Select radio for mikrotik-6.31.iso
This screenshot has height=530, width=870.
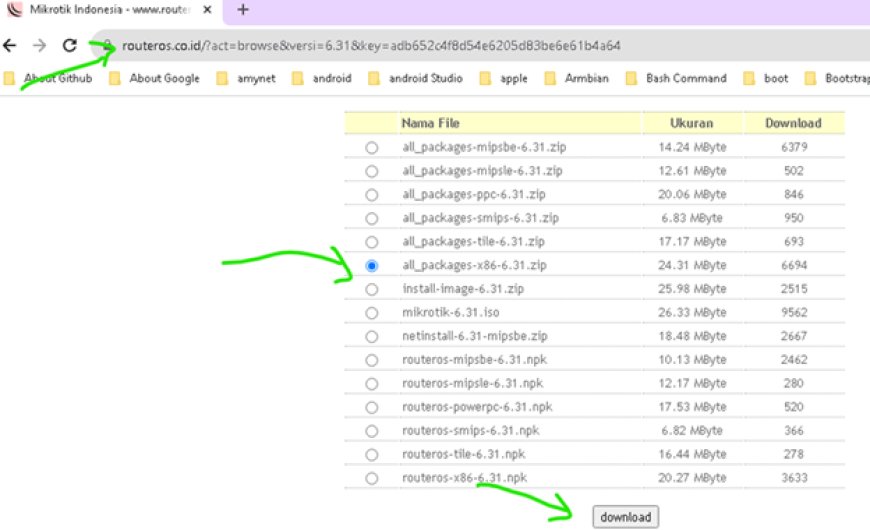[x=371, y=313]
